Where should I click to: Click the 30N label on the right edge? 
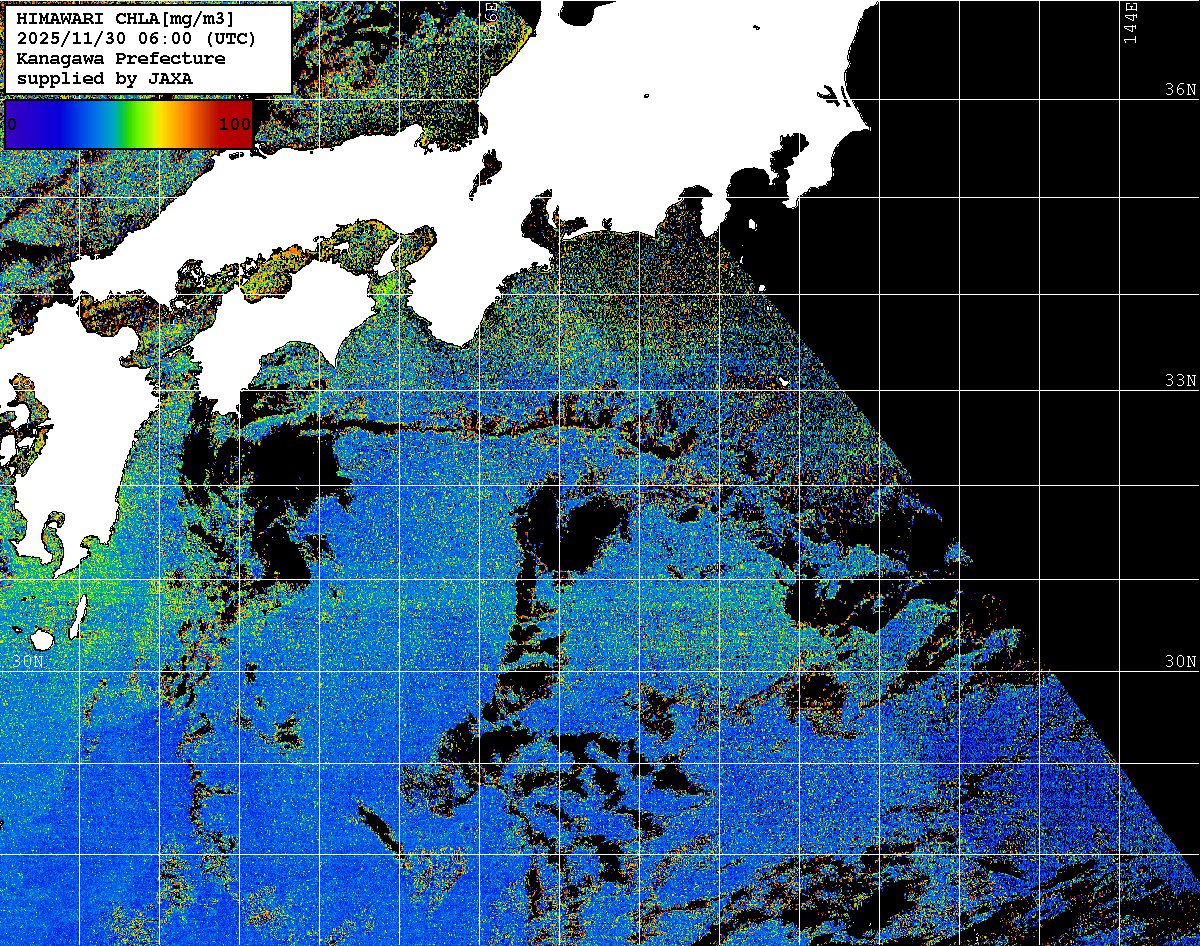pos(1180,662)
